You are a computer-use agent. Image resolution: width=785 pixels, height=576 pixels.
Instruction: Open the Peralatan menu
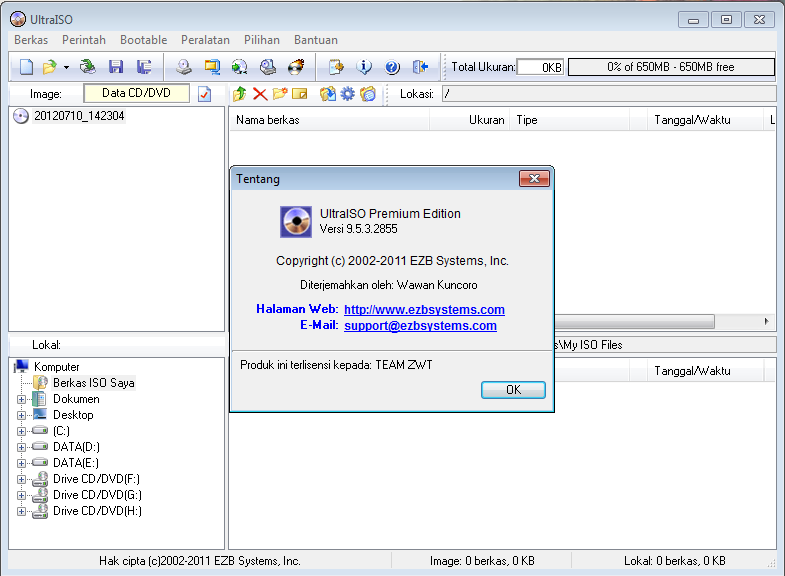(x=205, y=40)
